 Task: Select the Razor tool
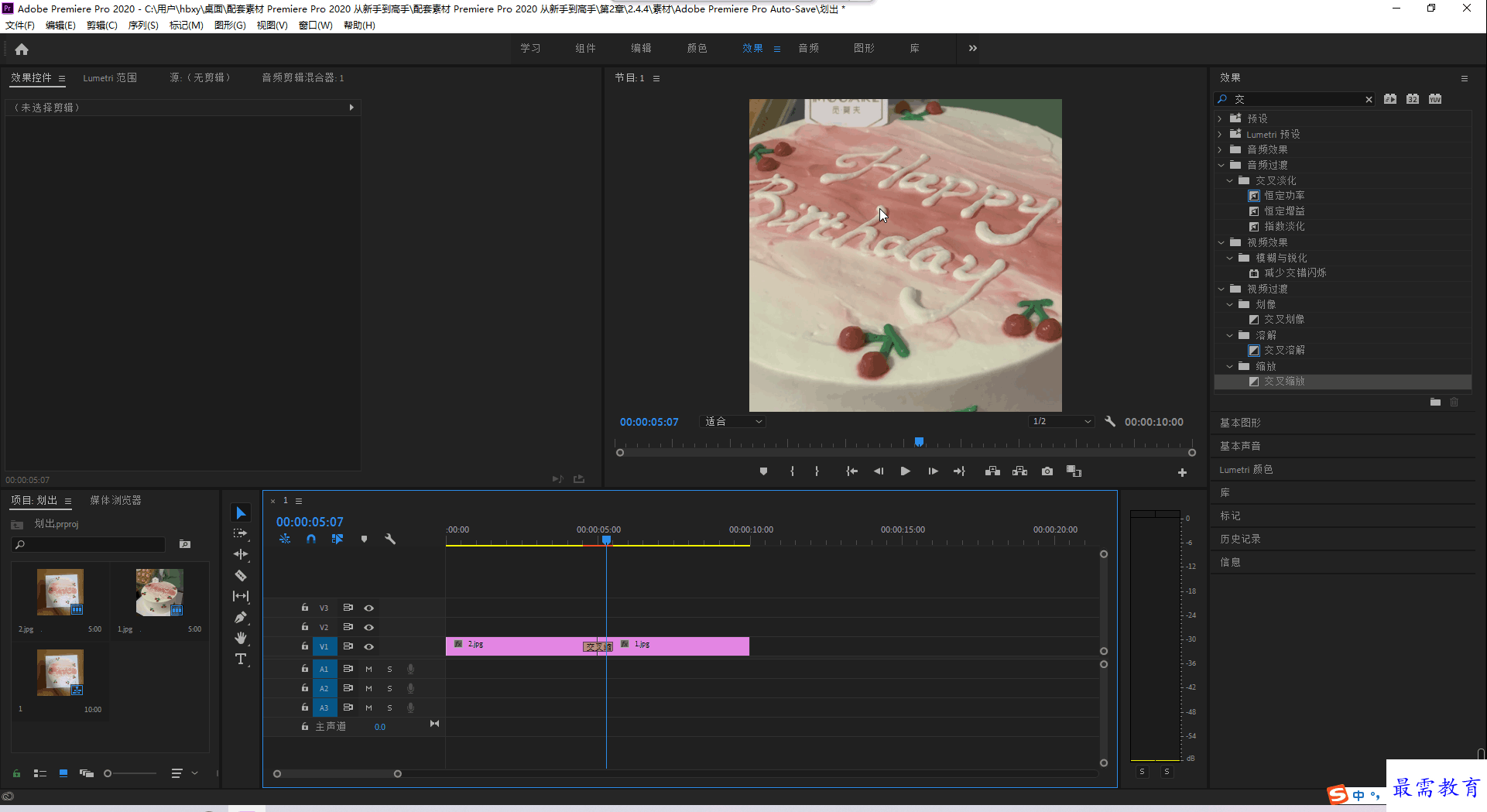point(241,575)
